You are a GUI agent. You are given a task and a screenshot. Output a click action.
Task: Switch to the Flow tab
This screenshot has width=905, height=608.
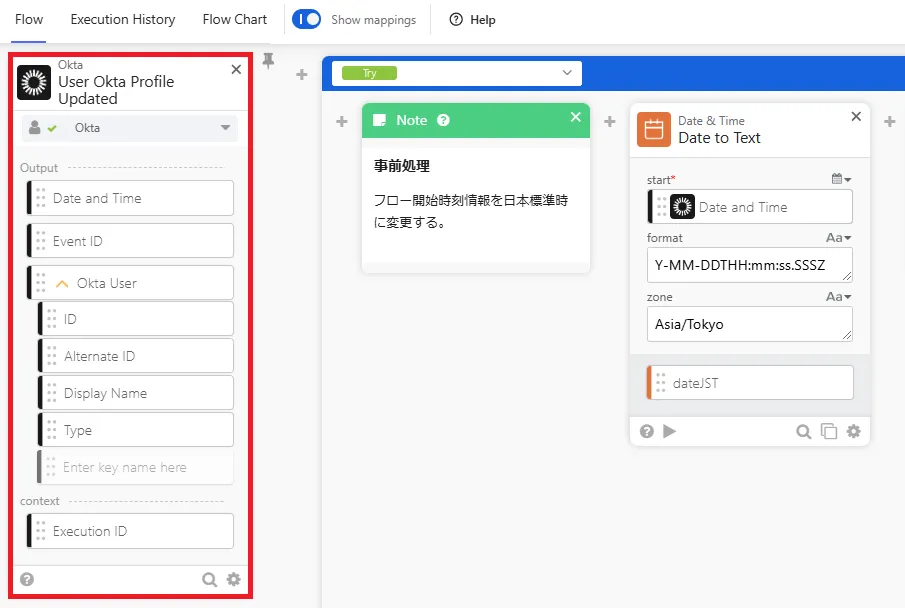(x=29, y=20)
